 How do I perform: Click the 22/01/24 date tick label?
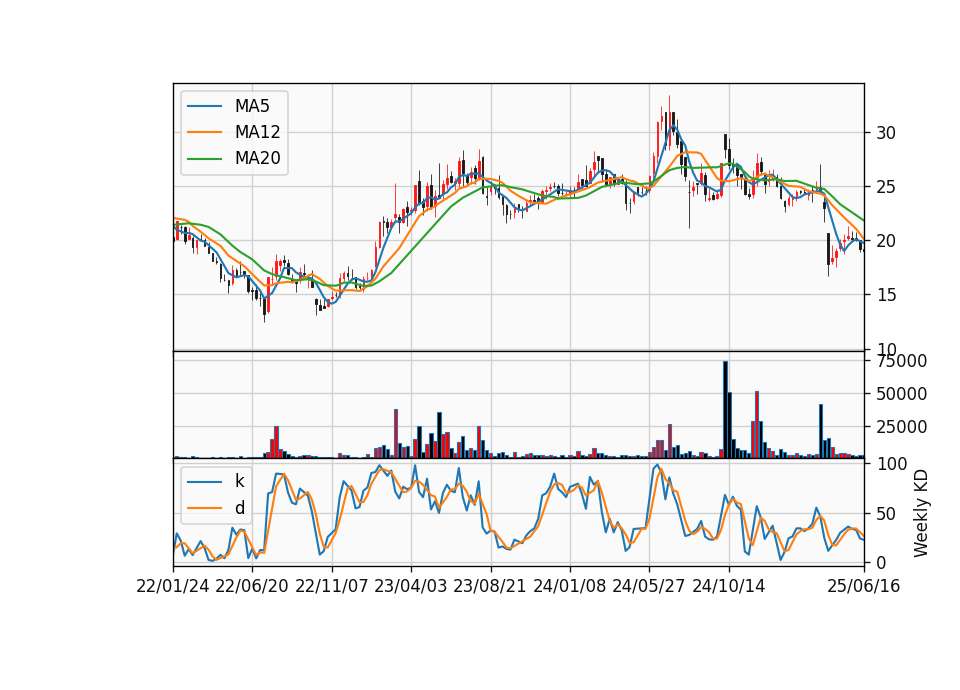pyautogui.click(x=173, y=586)
